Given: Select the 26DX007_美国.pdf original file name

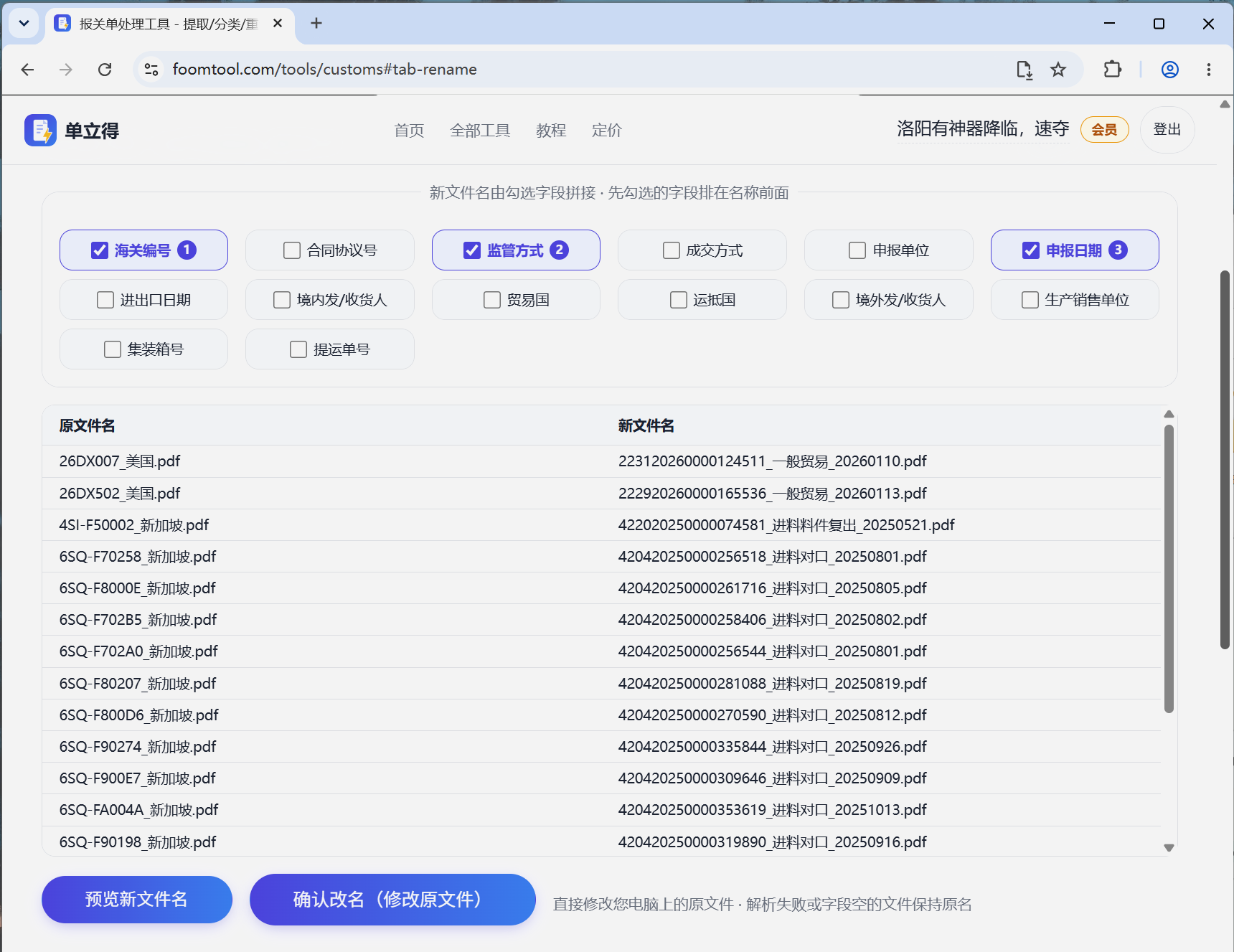Looking at the screenshot, I should coord(120,461).
